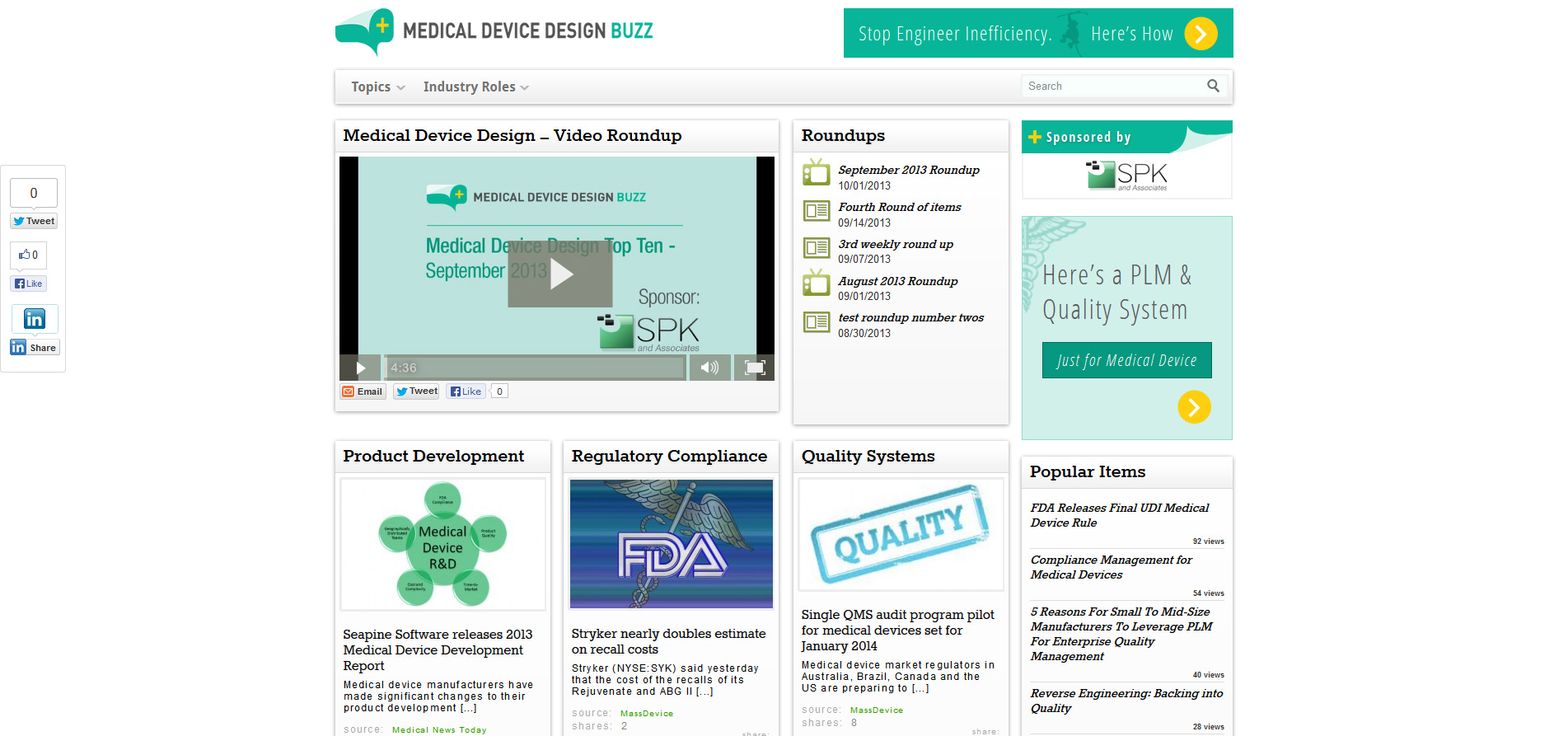Click the LinkedIn icon in the left sidebar
Image resolution: width=1568 pixels, height=736 pixels.
pyautogui.click(x=35, y=319)
